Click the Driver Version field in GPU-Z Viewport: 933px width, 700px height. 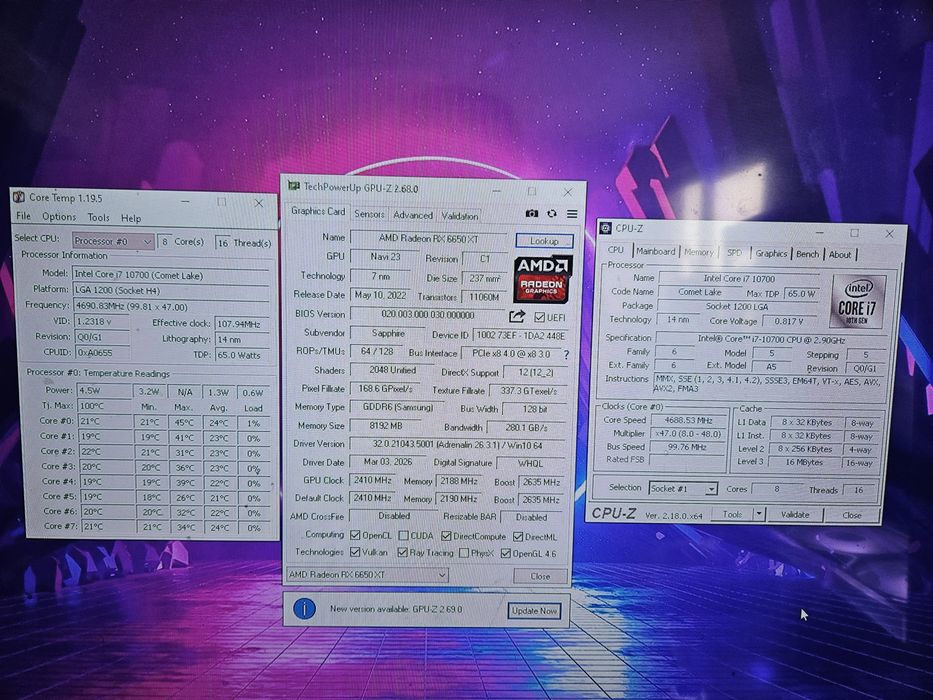click(x=458, y=445)
